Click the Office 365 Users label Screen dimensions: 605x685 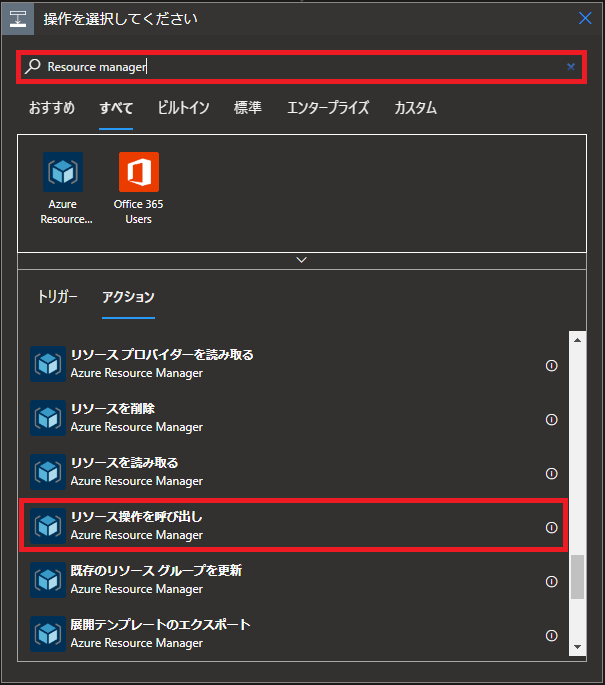point(138,211)
